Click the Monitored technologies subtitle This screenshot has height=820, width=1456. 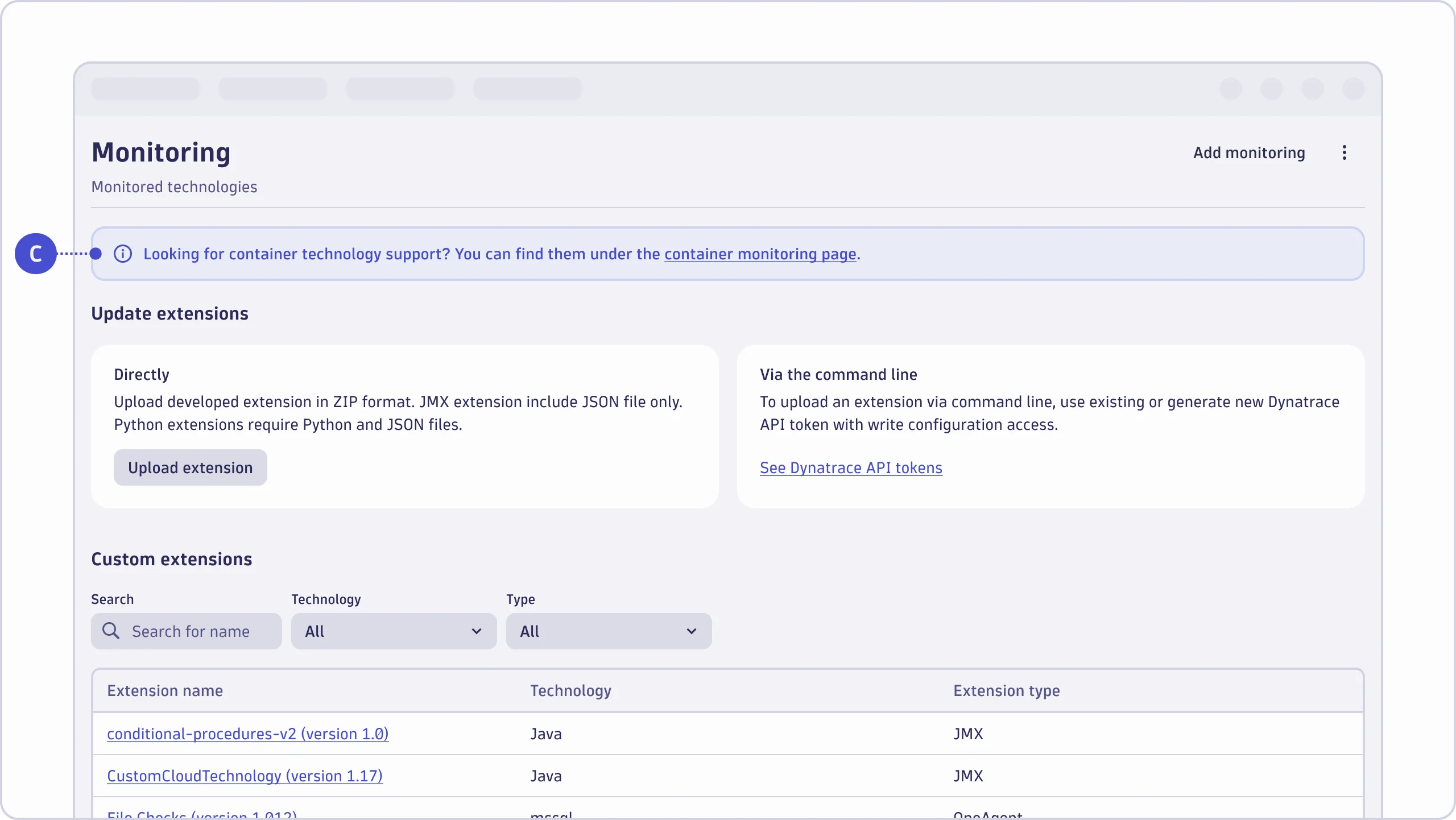[174, 187]
